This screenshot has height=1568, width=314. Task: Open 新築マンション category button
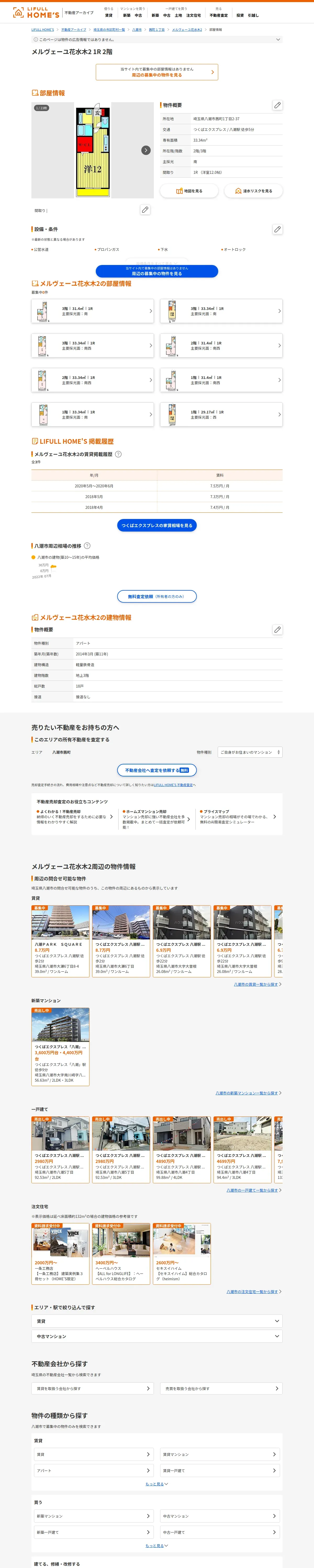tap(94, 1516)
